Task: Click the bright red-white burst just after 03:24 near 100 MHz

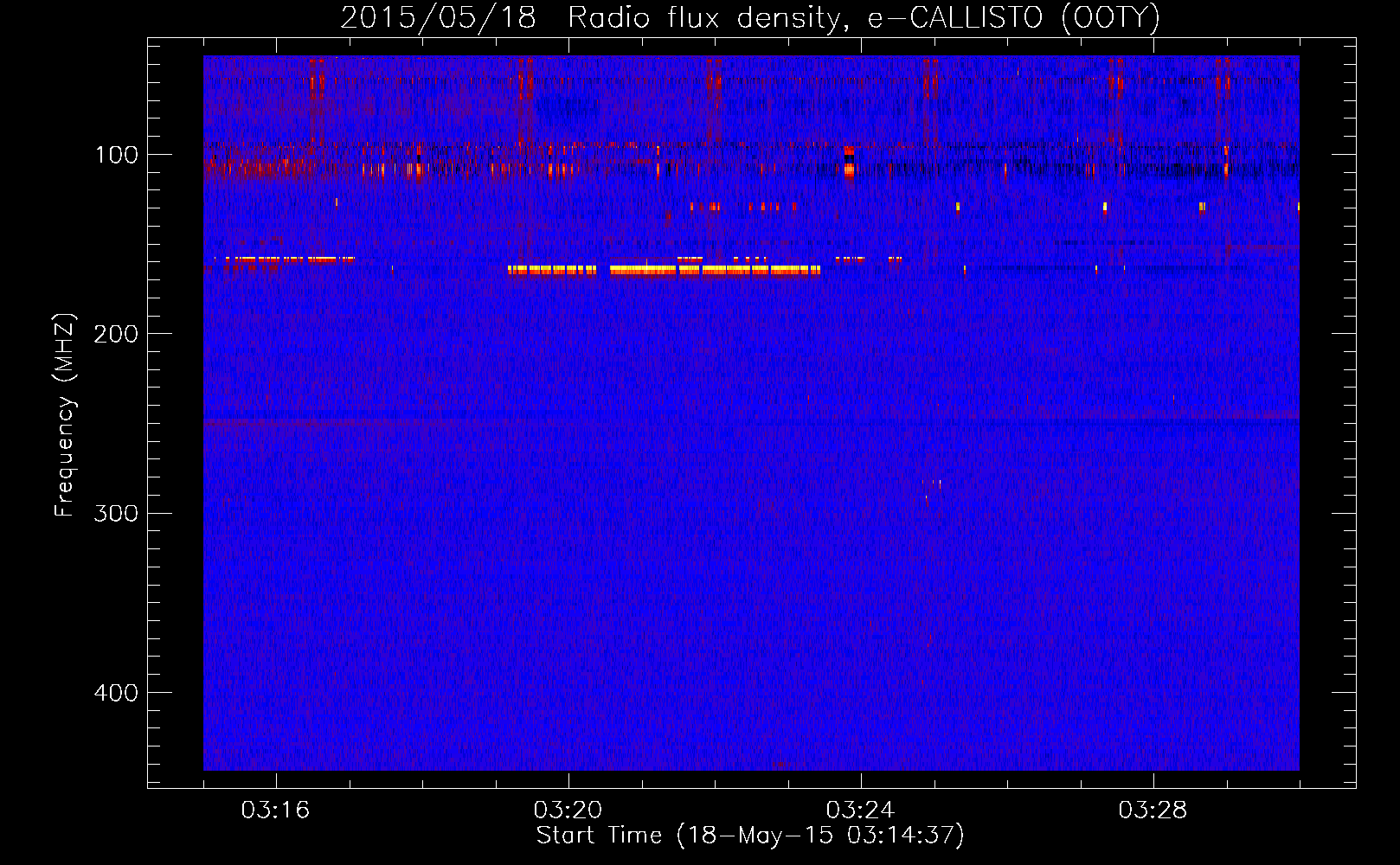Action: (849, 162)
